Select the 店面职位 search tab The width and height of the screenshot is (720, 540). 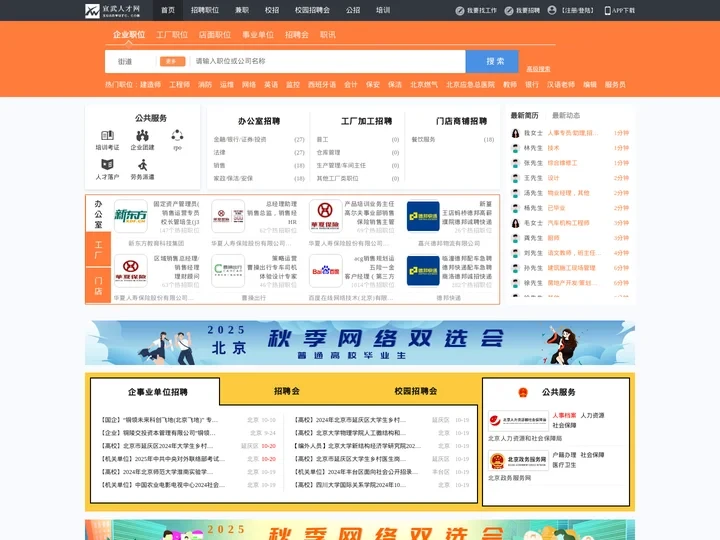coord(215,34)
